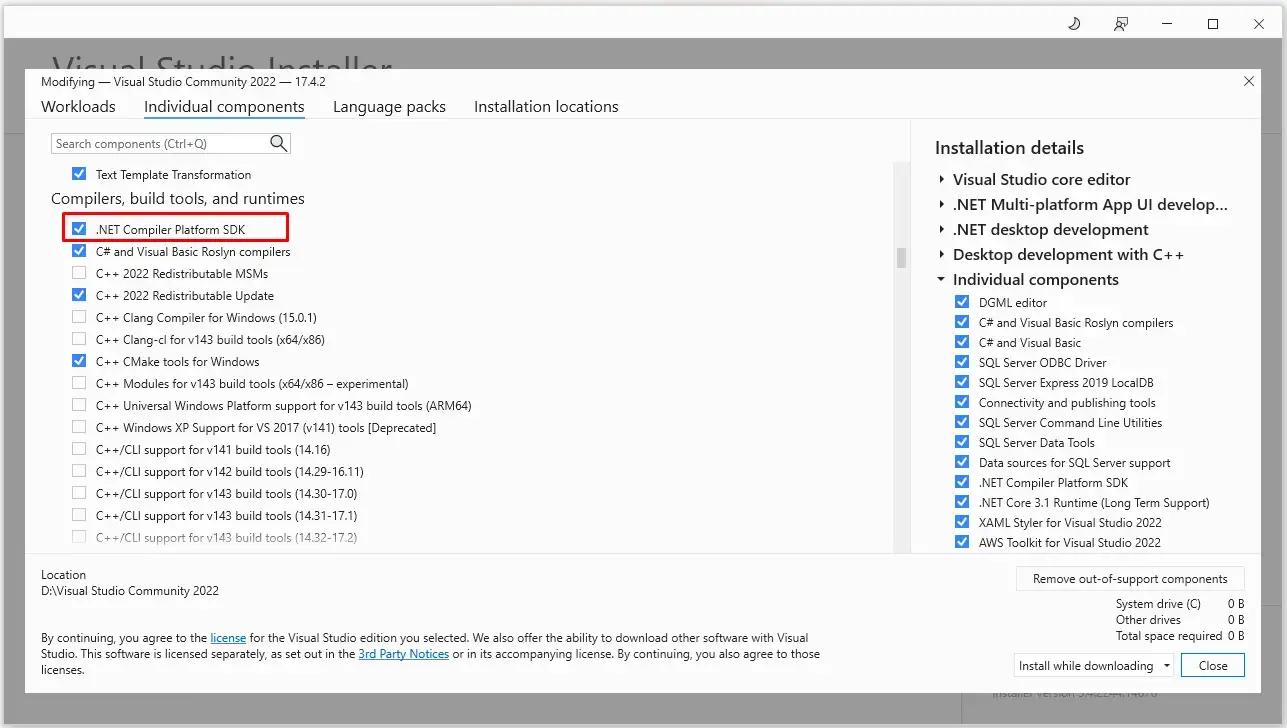This screenshot has width=1287, height=728.
Task: Uncheck DGML editor in Installation details
Action: [x=962, y=302]
